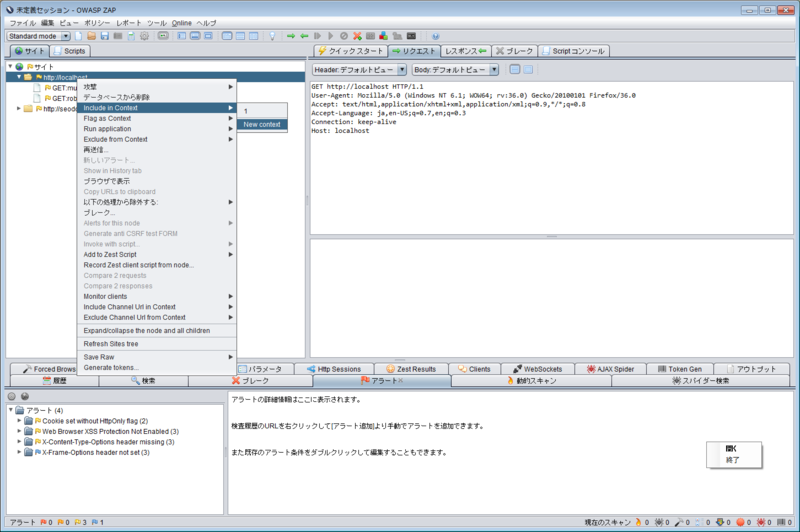800x532 pixels.
Task: Click the colored blocks add-ons icon
Action: [x=384, y=36]
